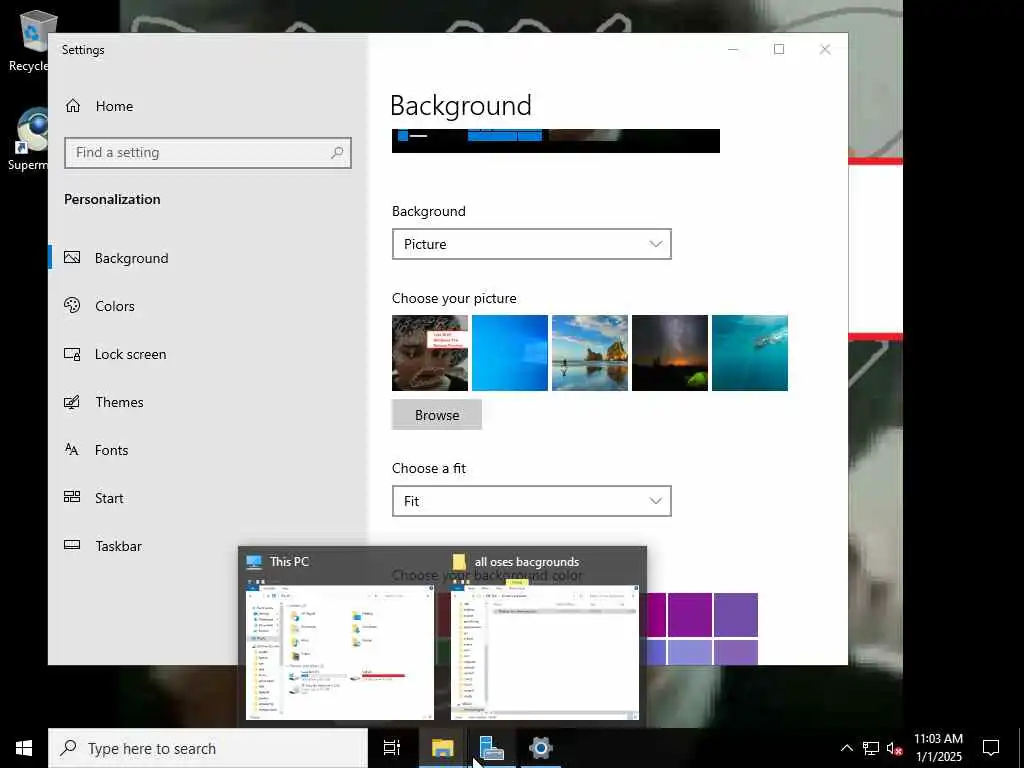Screen dimensions: 1024x768
Task: Choose the first picture thumbnail with the face
Action: pyautogui.click(x=430, y=353)
